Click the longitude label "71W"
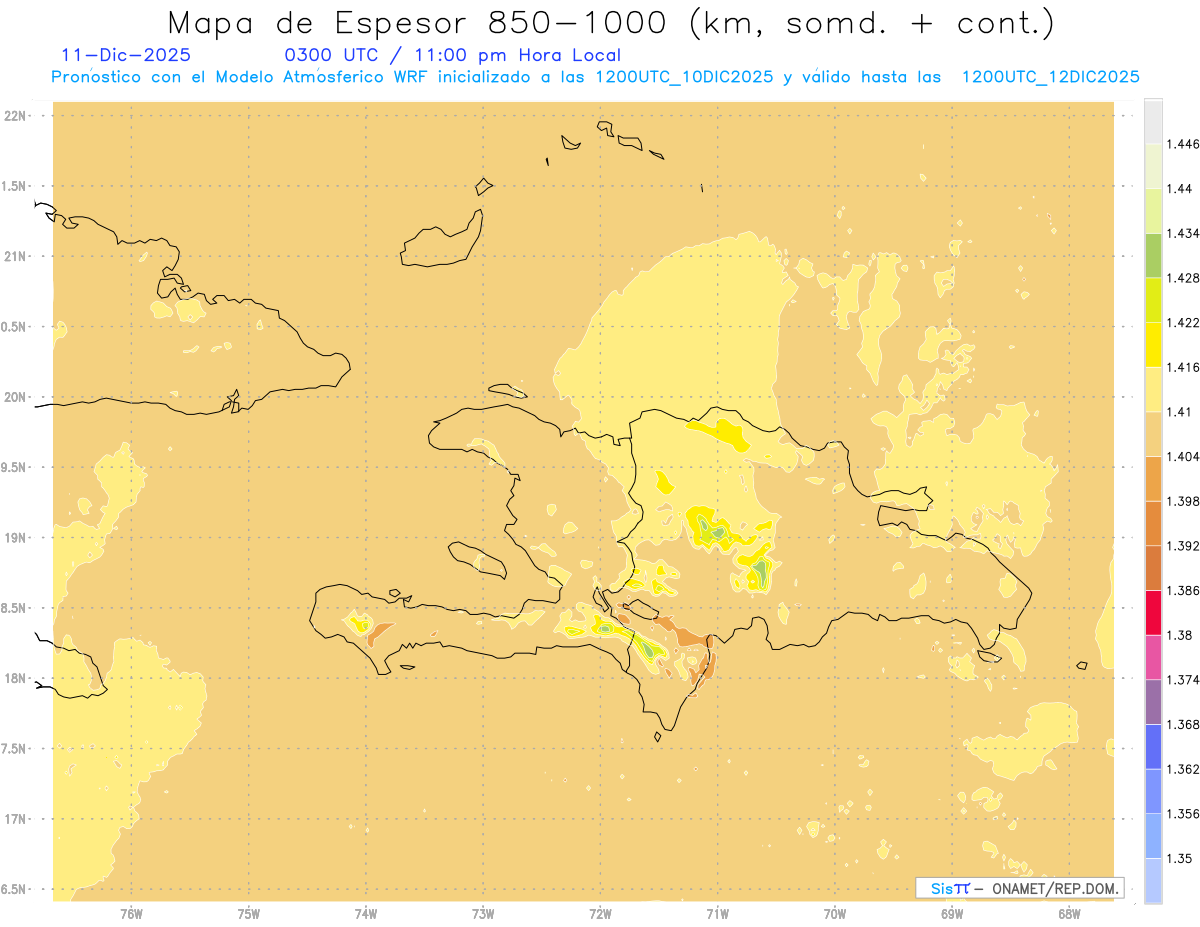Image resolution: width=1200 pixels, height=927 pixels. [x=717, y=913]
